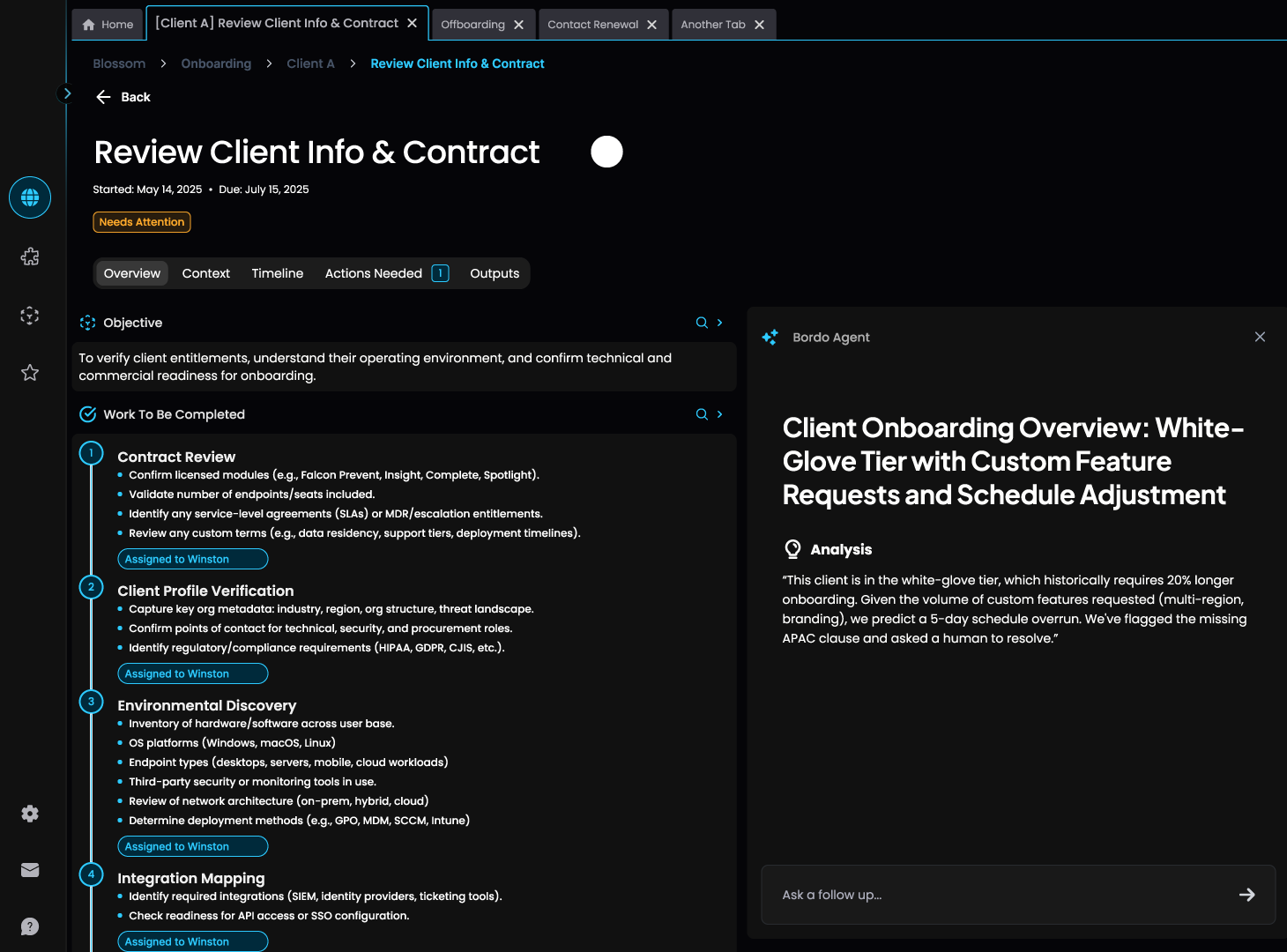
Task: Open the Offboarding tab
Action: pyautogui.click(x=474, y=24)
